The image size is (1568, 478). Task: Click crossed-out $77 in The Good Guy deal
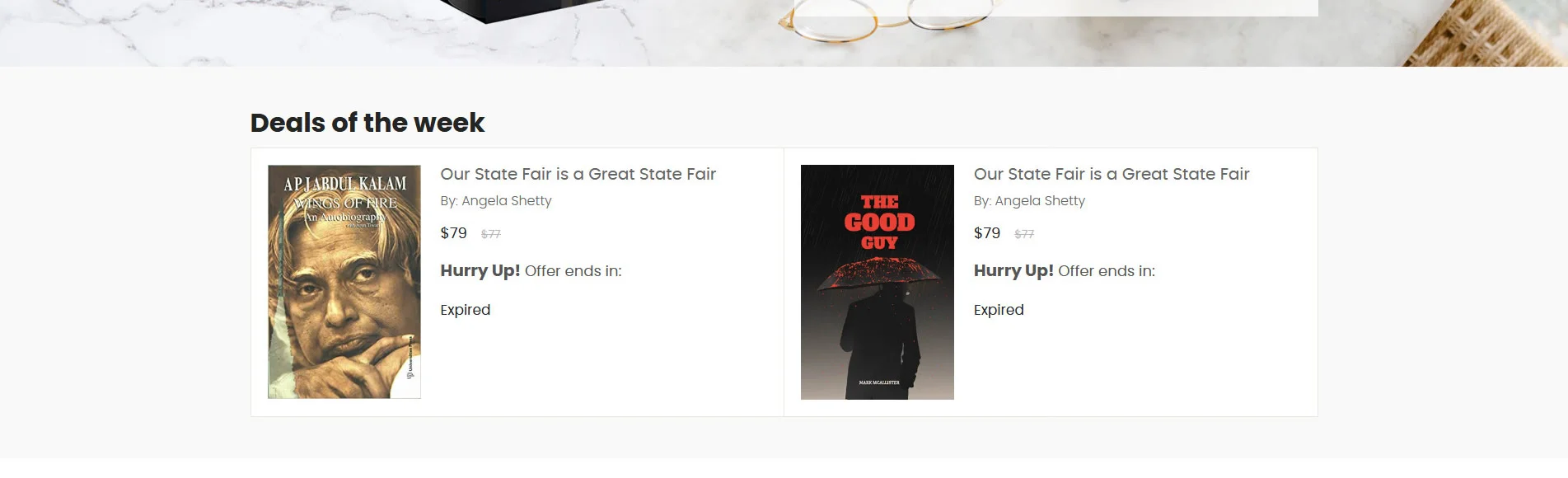1023,234
